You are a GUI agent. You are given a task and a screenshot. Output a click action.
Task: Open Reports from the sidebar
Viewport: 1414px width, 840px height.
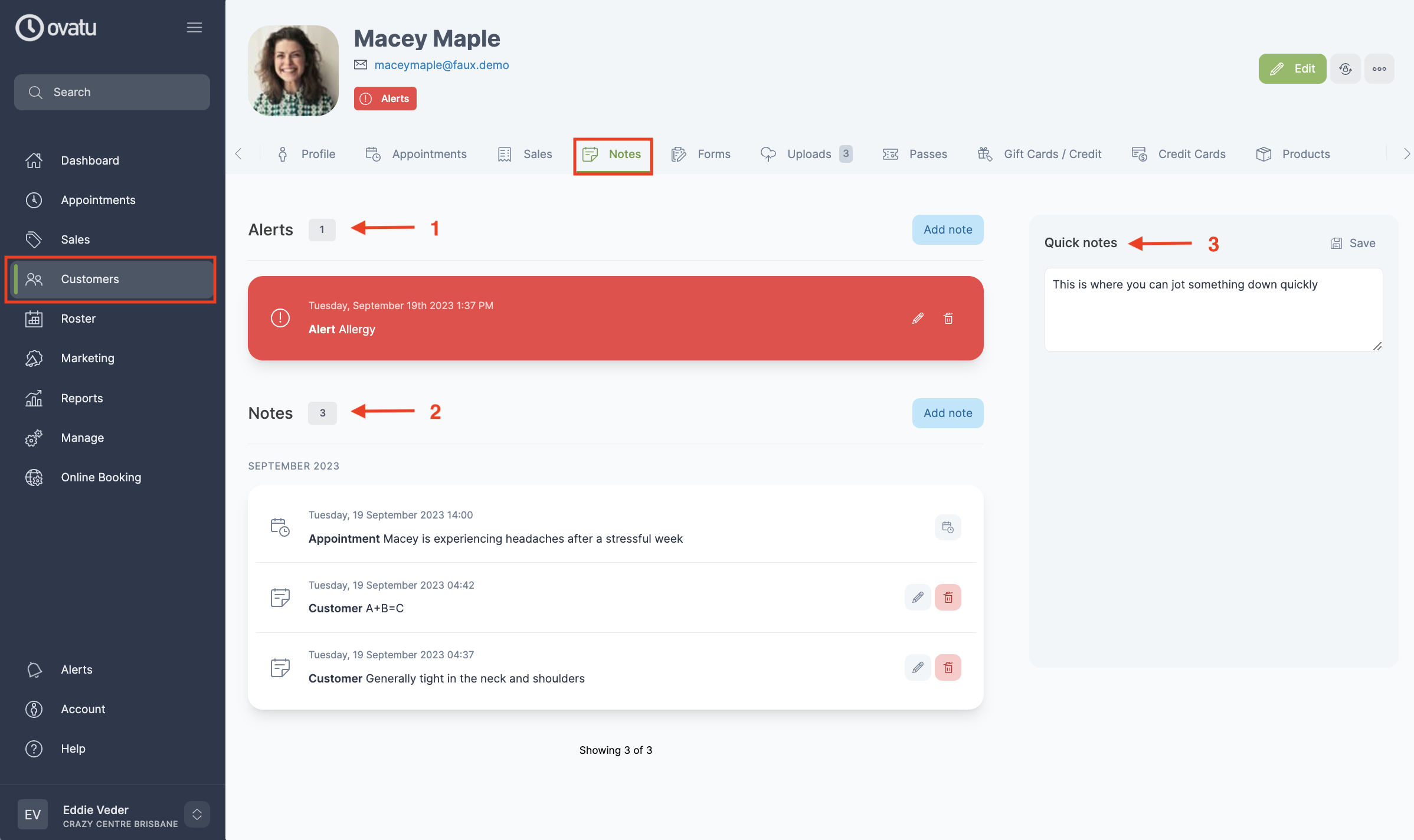tap(81, 398)
